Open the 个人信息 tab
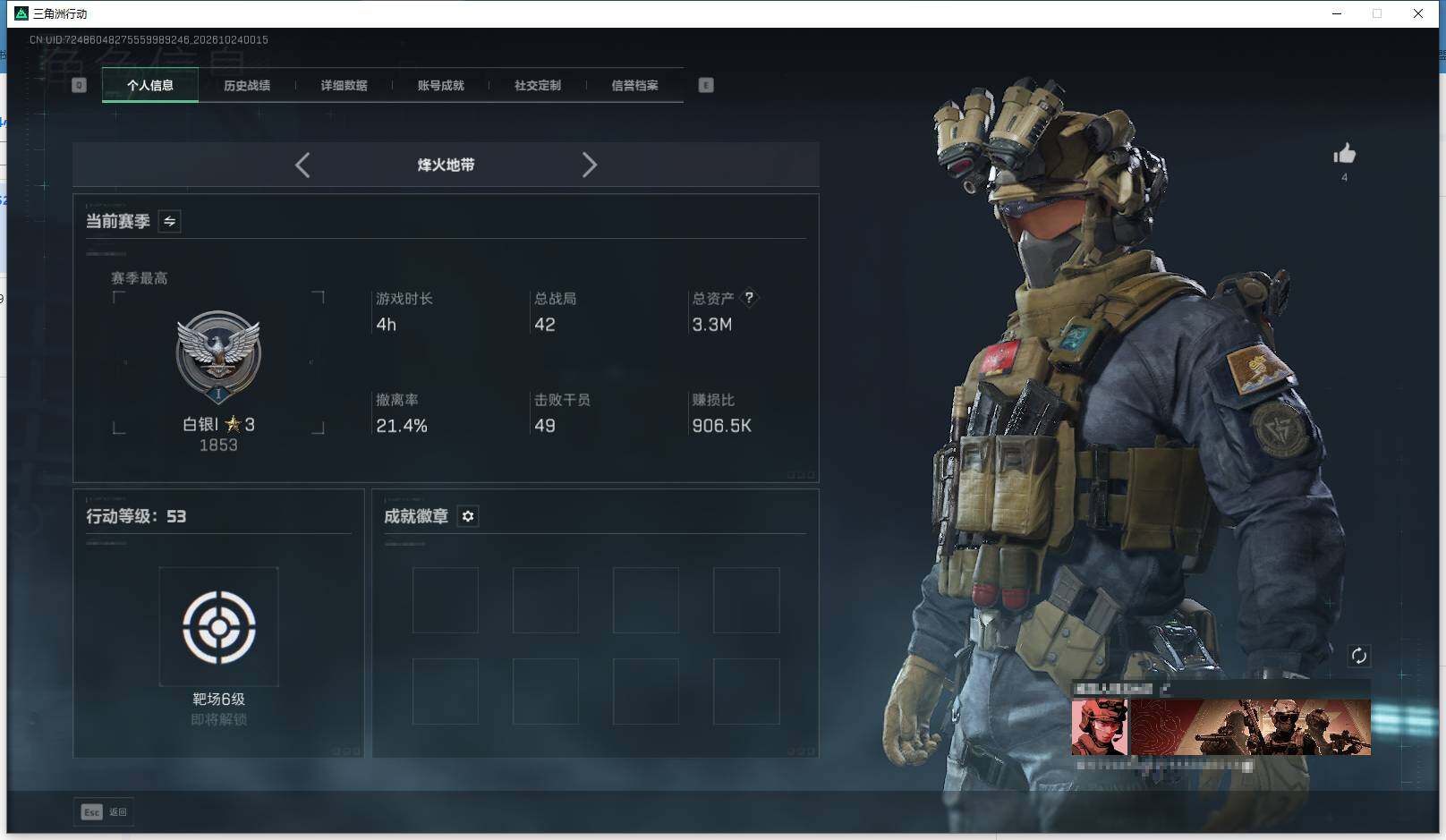1446x840 pixels. coord(150,85)
